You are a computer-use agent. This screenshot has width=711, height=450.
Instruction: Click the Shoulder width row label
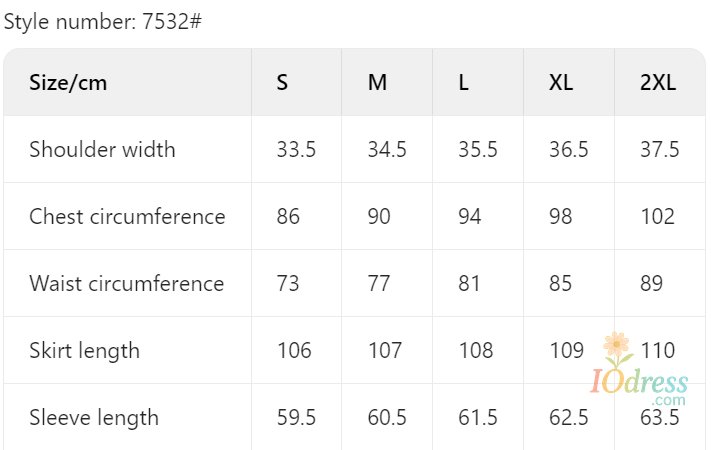[x=102, y=150]
